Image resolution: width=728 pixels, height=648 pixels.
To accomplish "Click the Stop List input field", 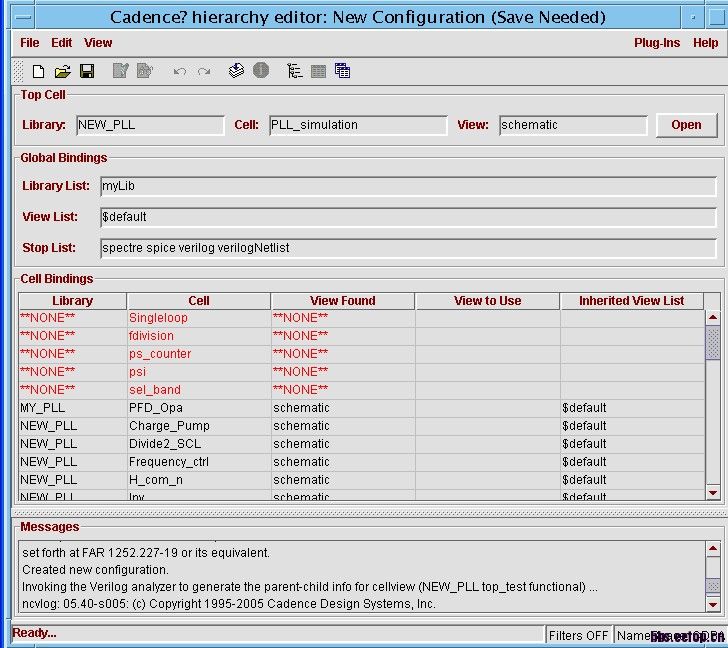I will click(408, 248).
